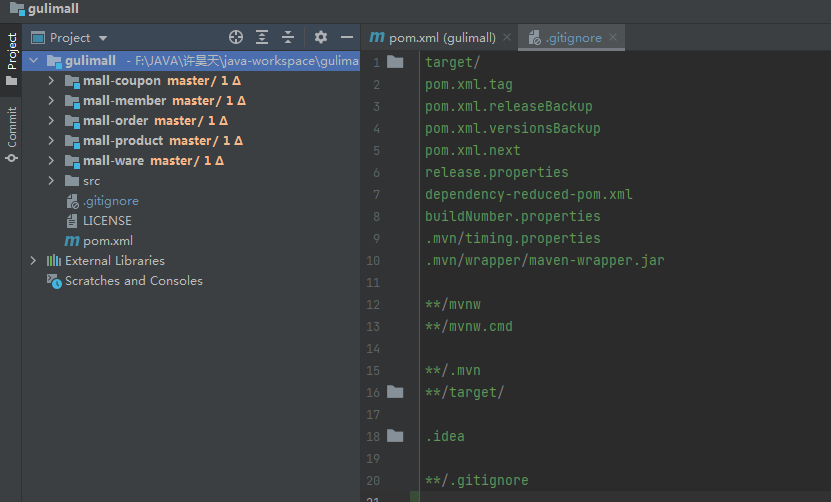This screenshot has width=831, height=502.
Task: Click on 'buildNumber.properties' line
Action: [513, 217]
